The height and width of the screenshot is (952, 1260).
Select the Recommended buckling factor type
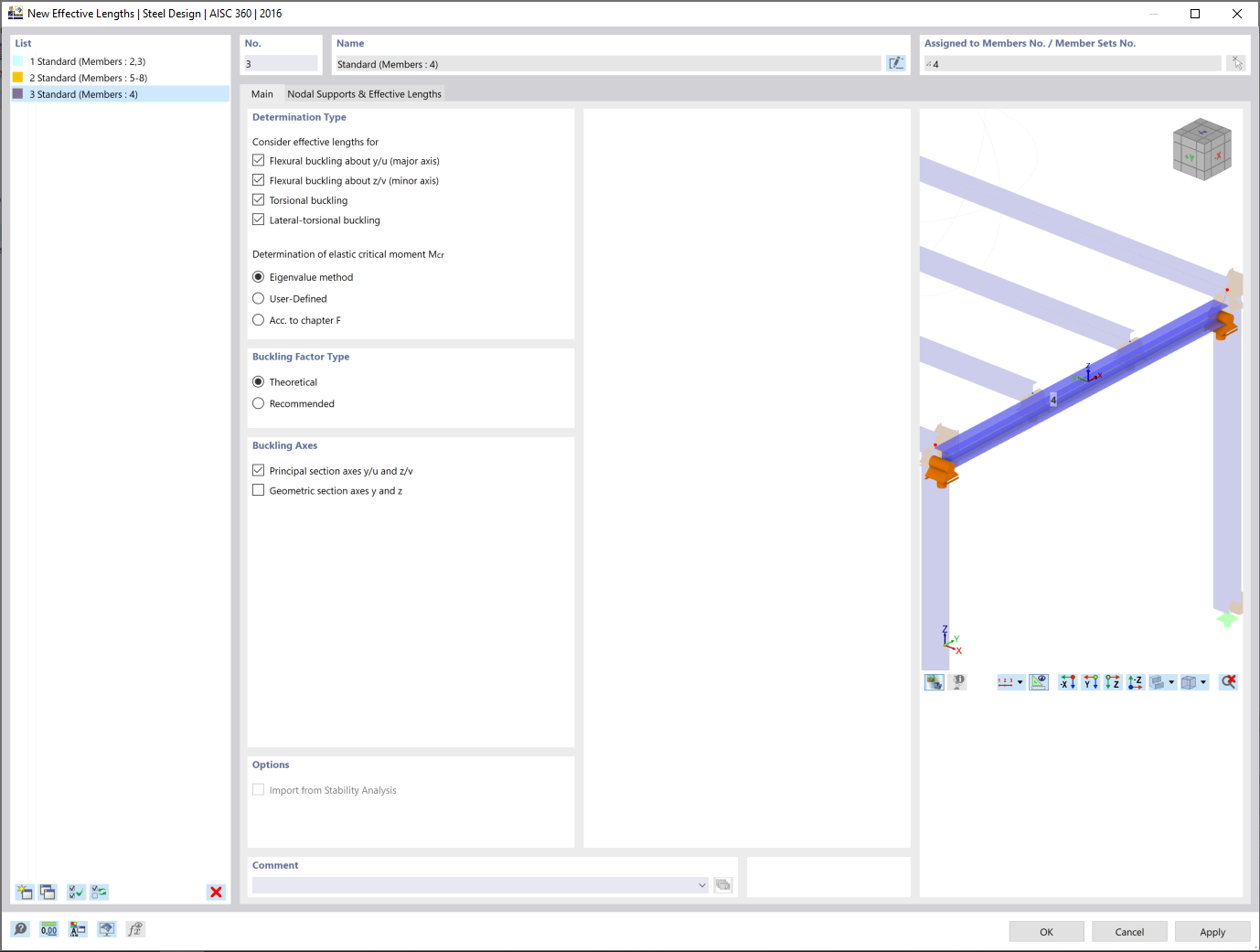tap(258, 403)
